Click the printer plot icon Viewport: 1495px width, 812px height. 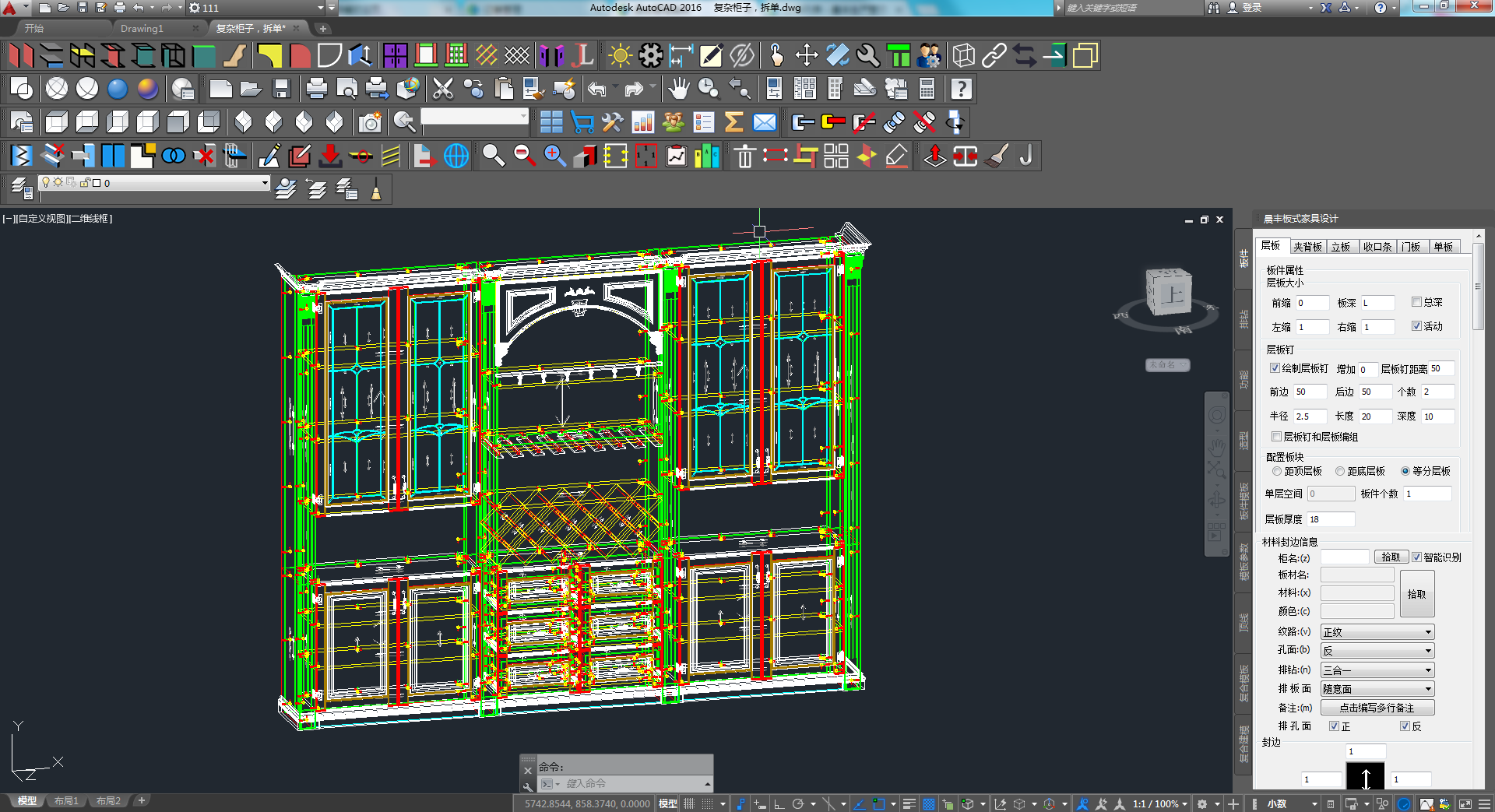coord(316,89)
